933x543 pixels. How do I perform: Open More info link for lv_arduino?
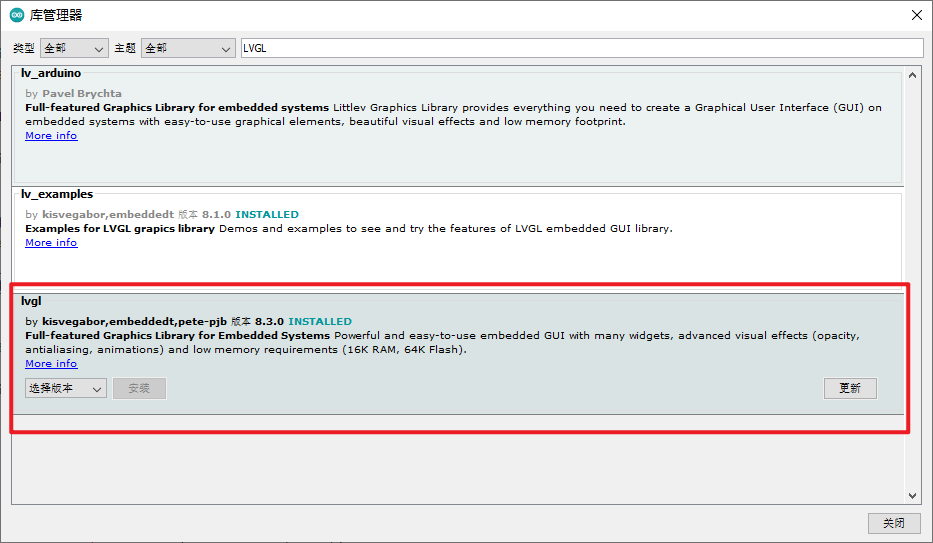coord(51,136)
